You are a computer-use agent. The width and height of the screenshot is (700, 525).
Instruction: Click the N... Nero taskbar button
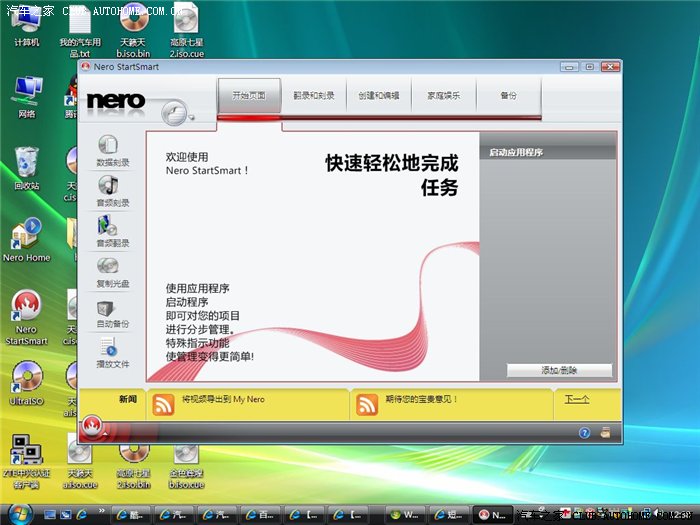(493, 515)
